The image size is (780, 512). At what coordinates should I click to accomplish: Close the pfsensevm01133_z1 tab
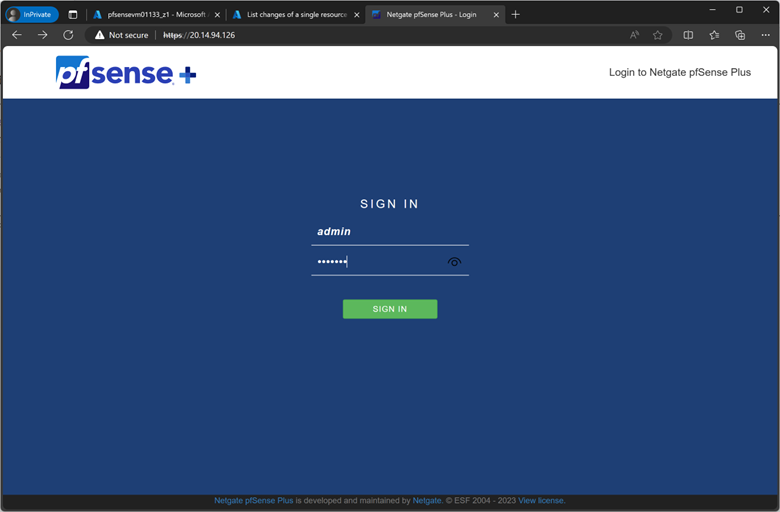[x=217, y=15]
